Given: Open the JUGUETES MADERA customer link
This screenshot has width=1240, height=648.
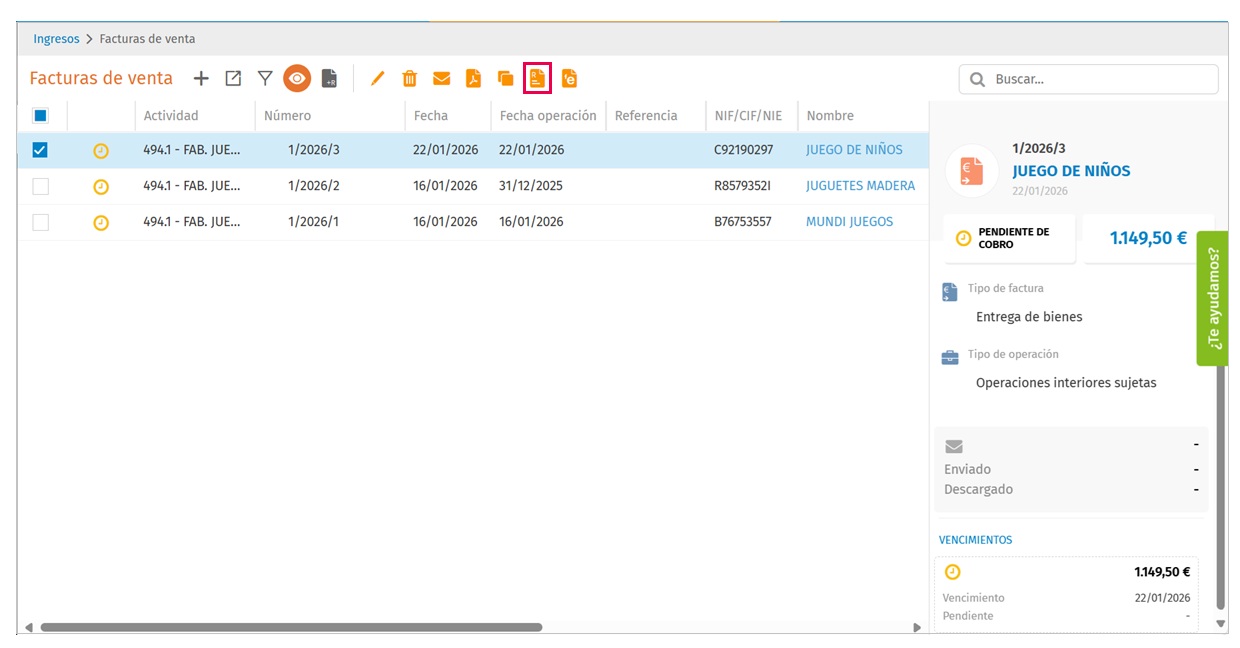Looking at the screenshot, I should (x=860, y=186).
